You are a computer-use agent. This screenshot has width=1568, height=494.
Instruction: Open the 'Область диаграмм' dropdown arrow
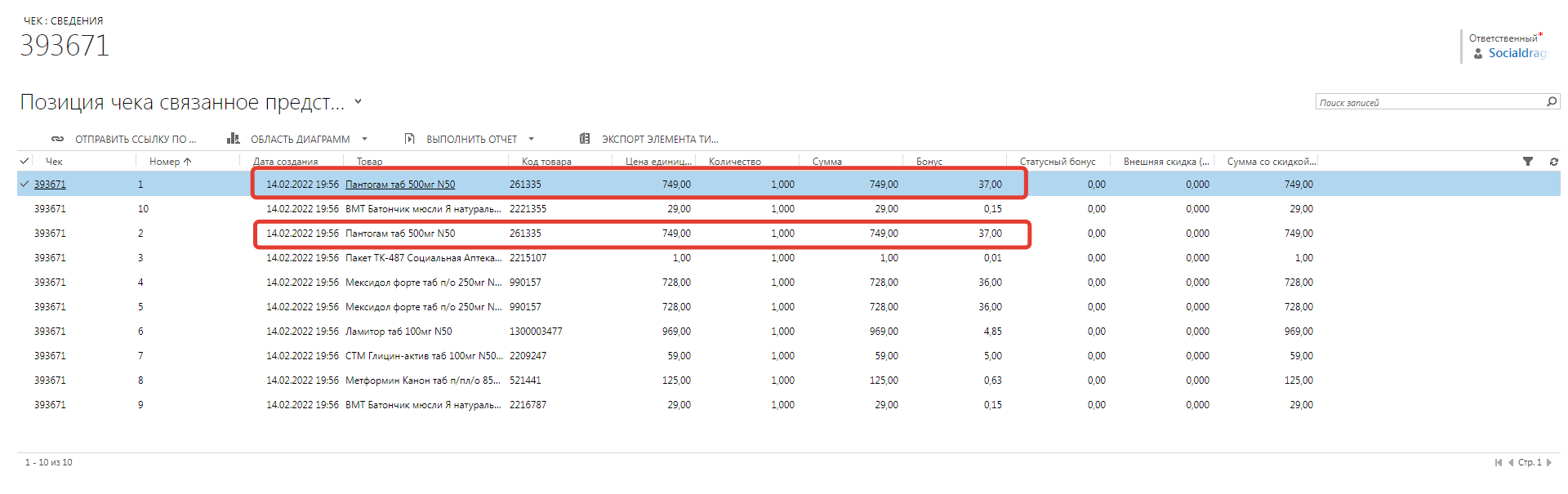pyautogui.click(x=364, y=139)
